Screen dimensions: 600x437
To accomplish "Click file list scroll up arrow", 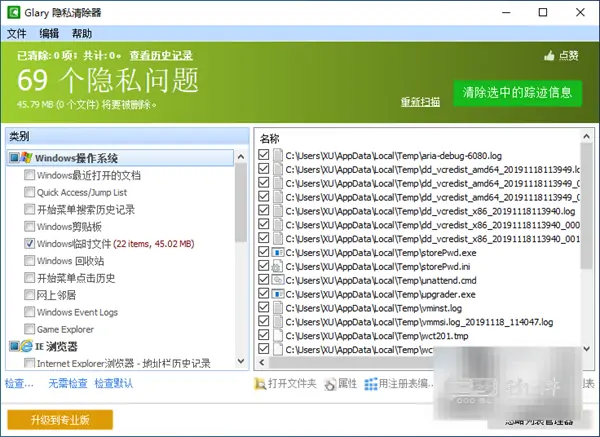I will click(x=587, y=136).
